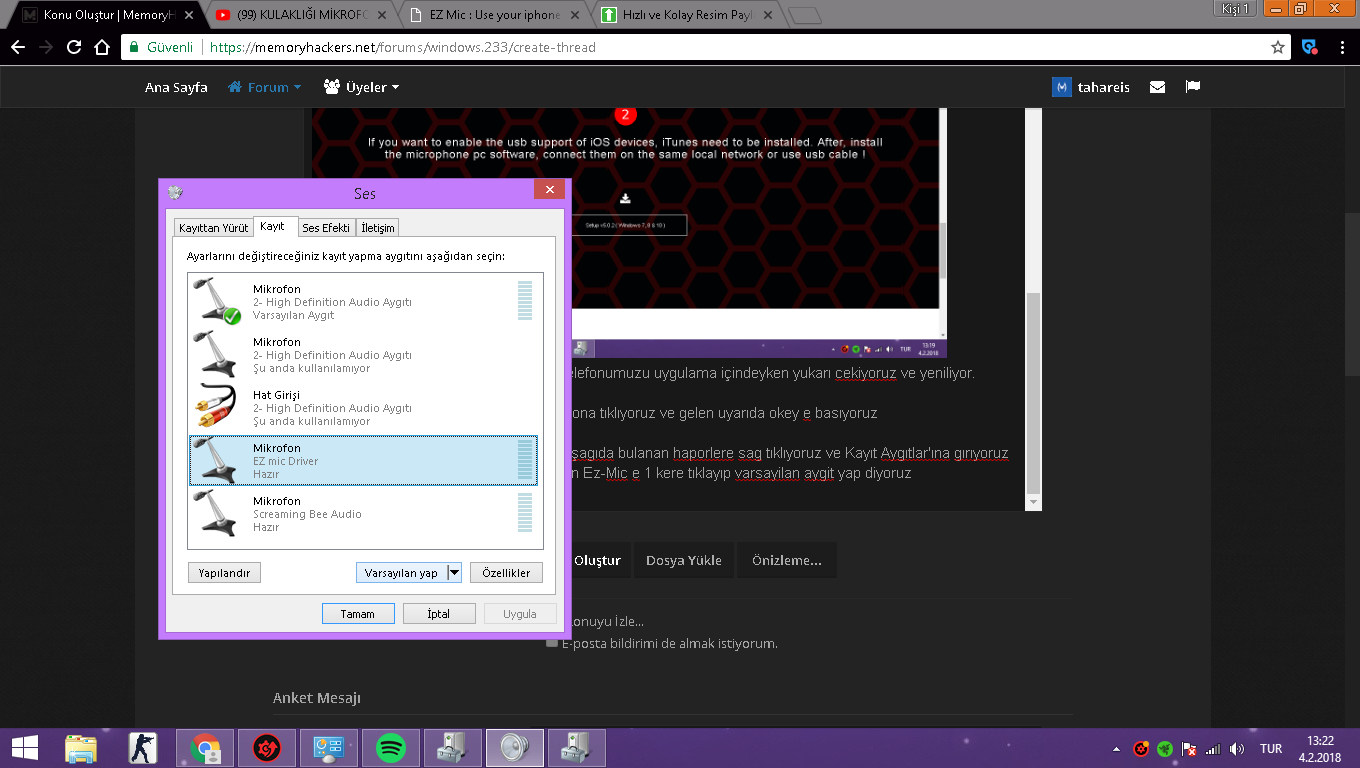Open the network signal tray icon
Screen dimensions: 1360x768
[x=1213, y=748]
